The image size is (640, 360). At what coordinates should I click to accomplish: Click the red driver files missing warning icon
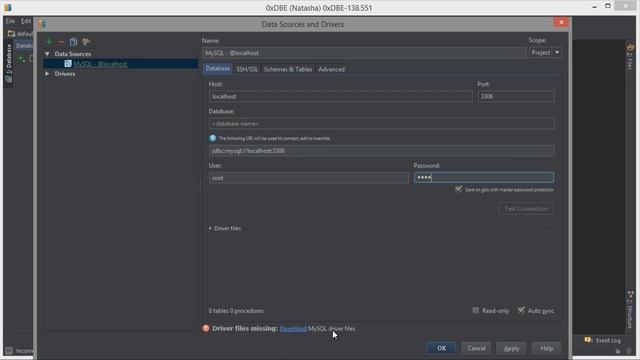[206, 328]
